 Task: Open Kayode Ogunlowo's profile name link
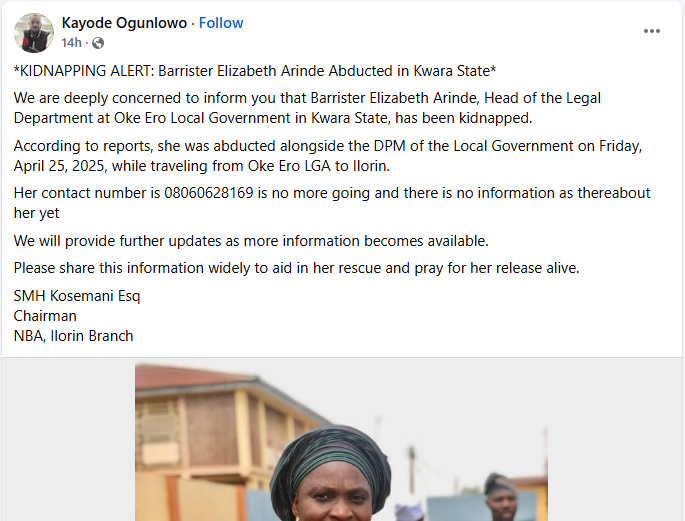(124, 23)
